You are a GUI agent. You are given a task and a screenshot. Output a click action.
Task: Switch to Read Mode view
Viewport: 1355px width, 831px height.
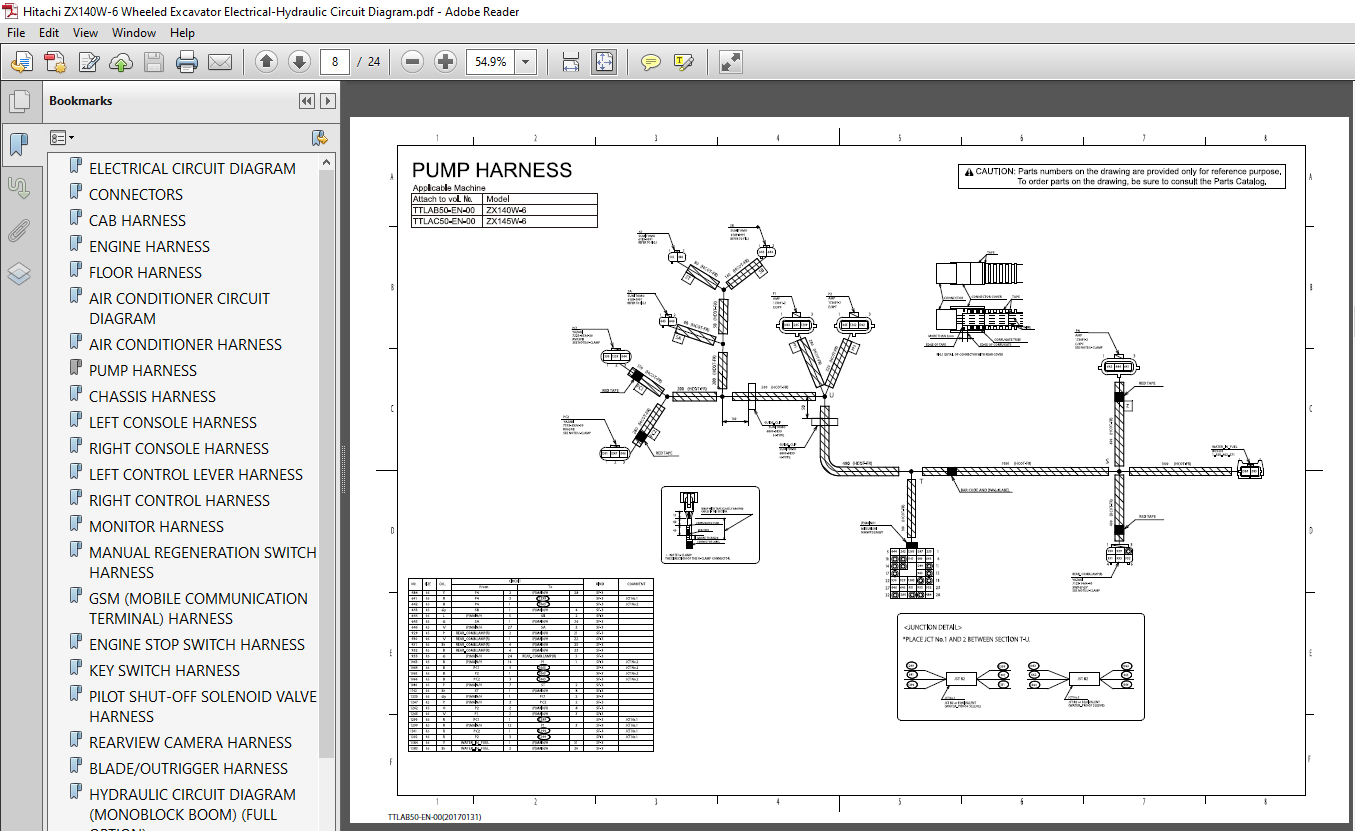tap(731, 62)
